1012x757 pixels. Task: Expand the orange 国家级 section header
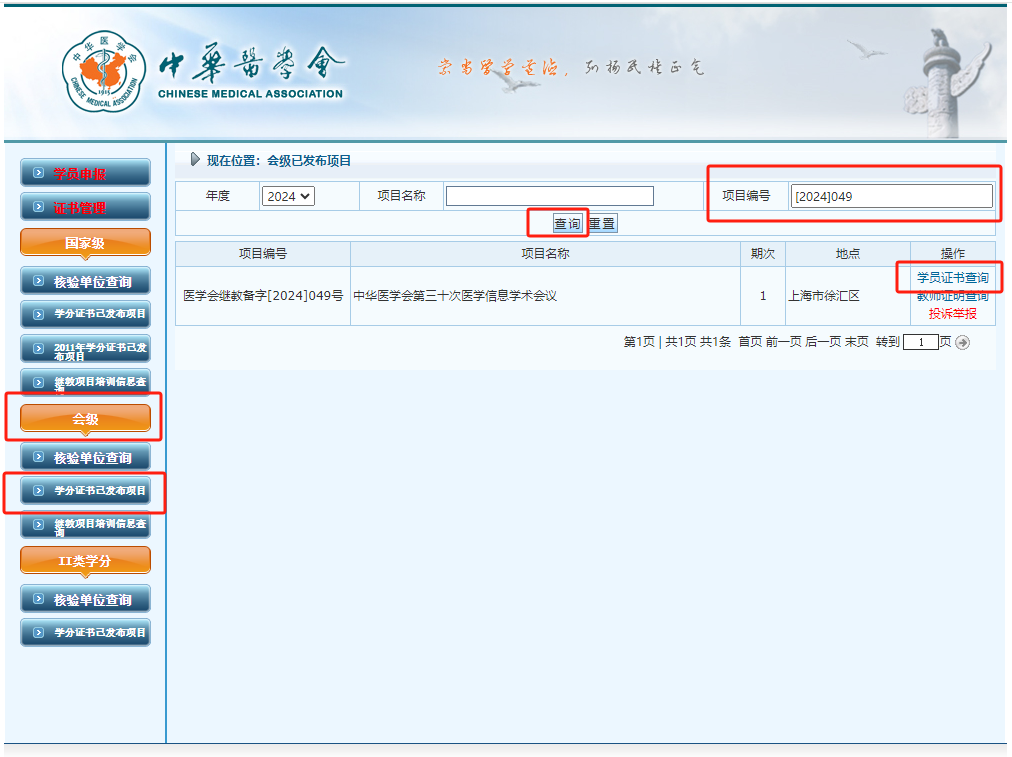[85, 243]
